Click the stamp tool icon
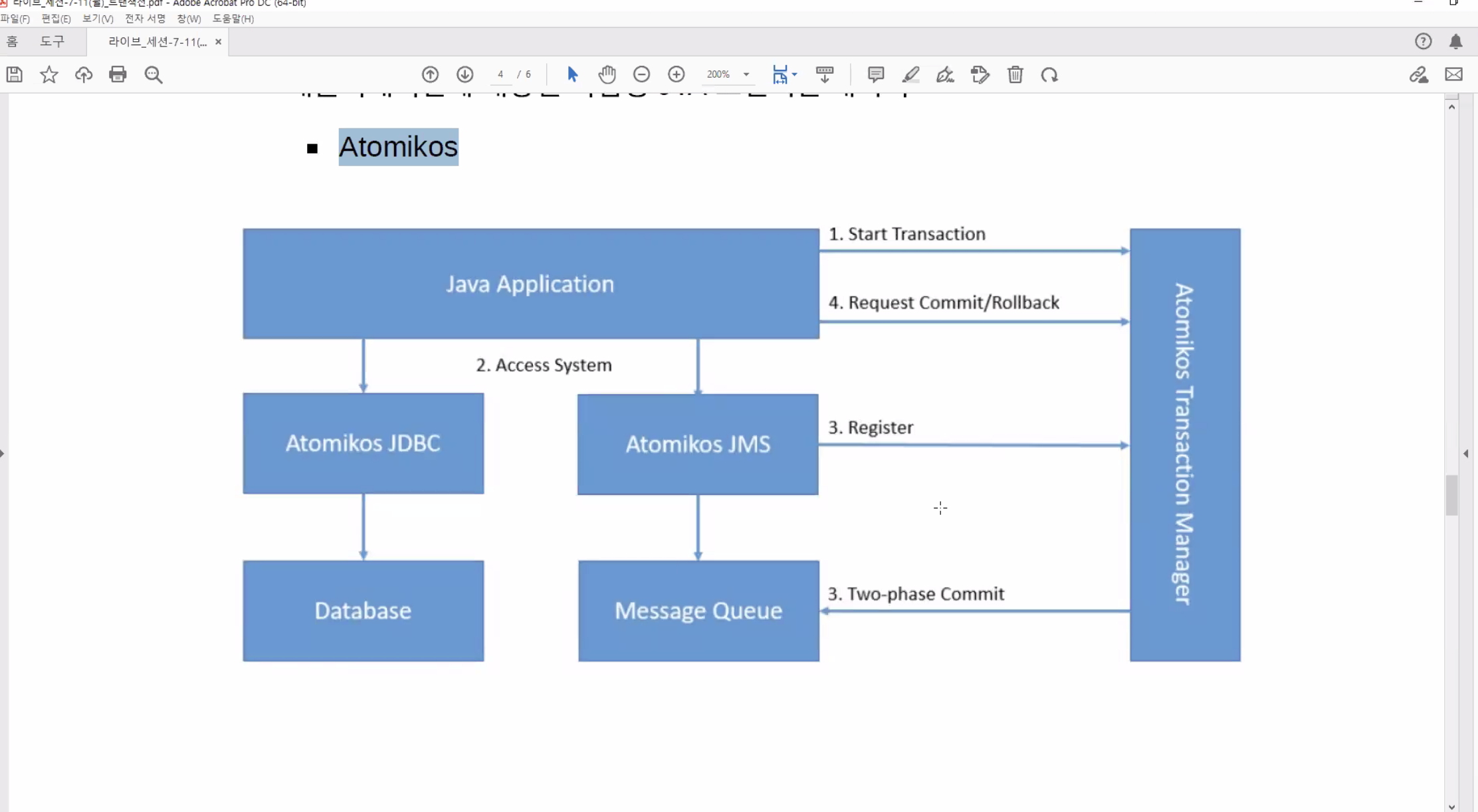 point(980,74)
